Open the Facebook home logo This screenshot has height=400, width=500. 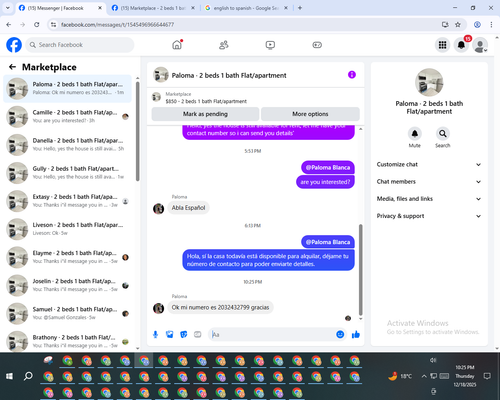[x=14, y=45]
